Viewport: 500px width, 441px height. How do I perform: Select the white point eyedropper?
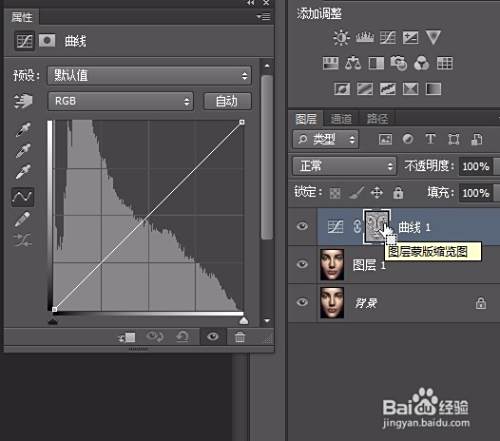point(23,172)
